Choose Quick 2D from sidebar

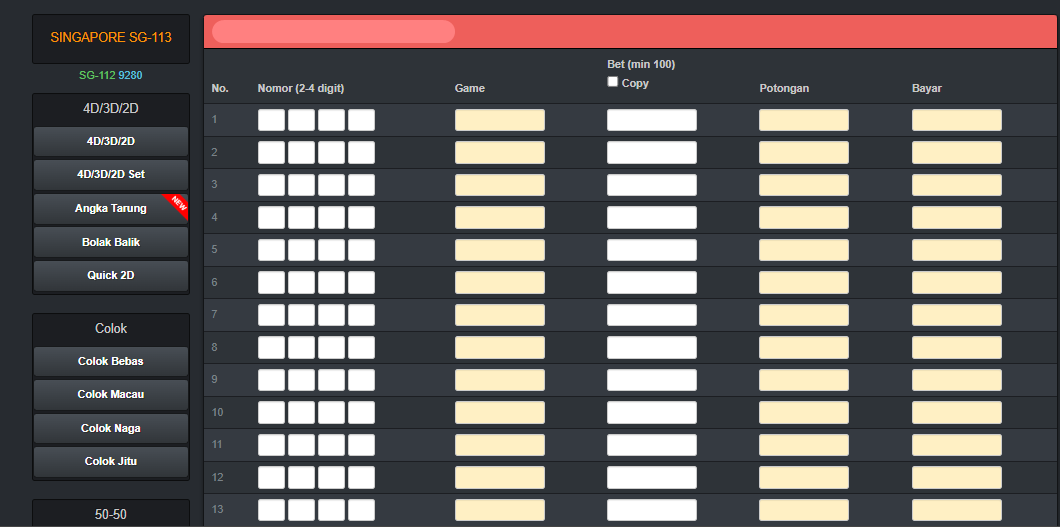pos(110,275)
